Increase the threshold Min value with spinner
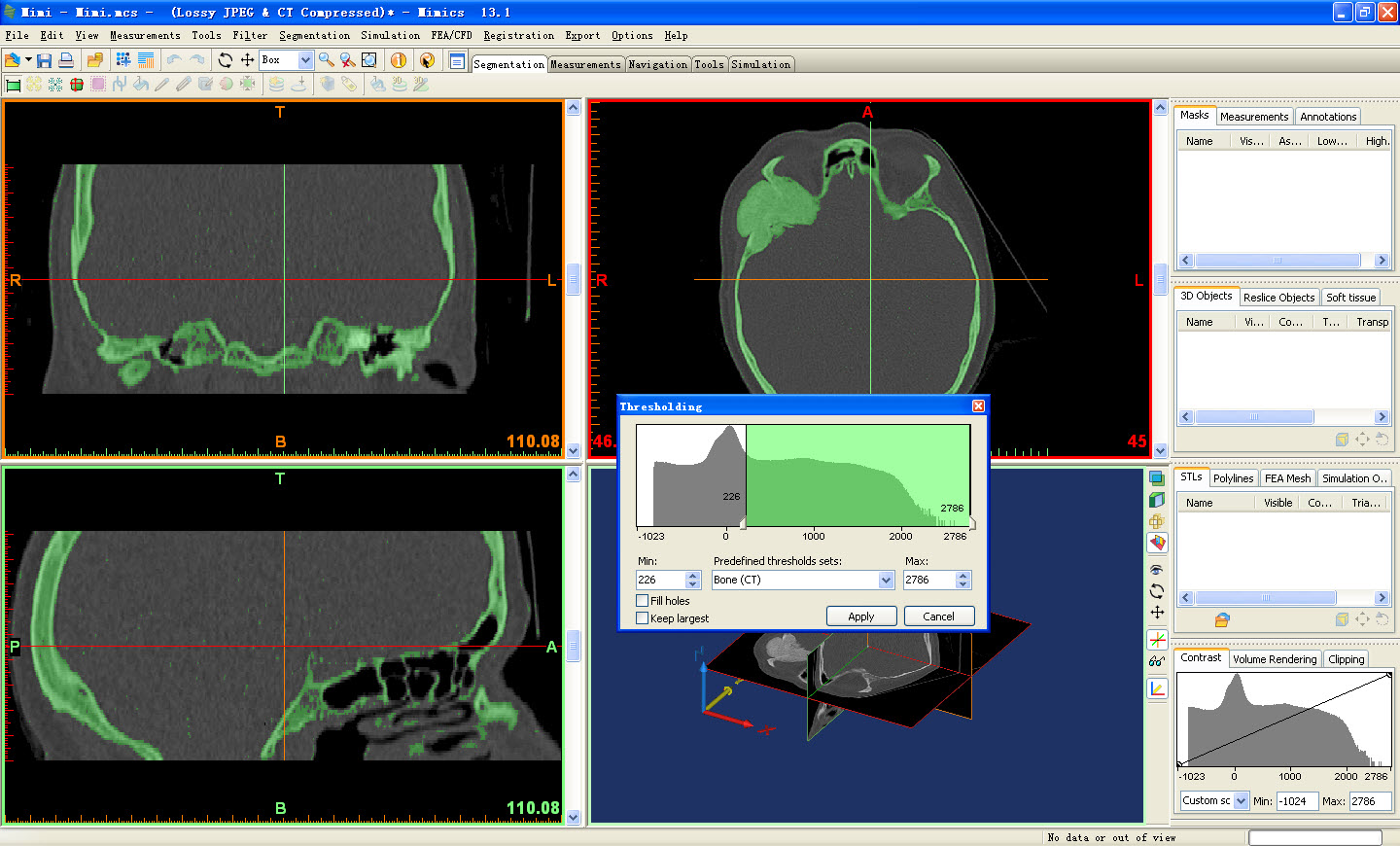Screen dimensions: 1400x846 (692, 576)
